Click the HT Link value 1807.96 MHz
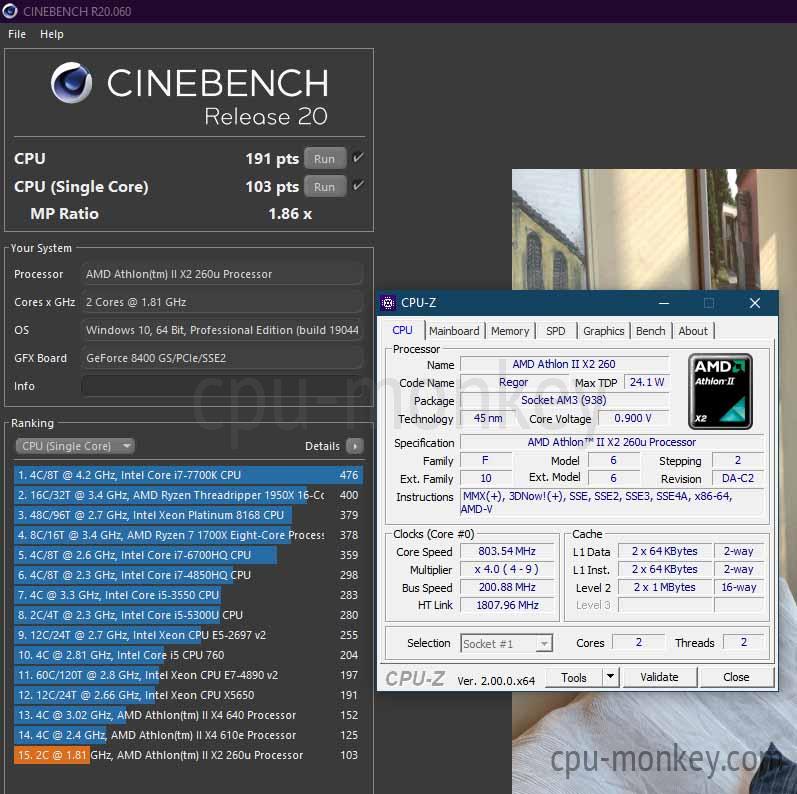The image size is (797, 794). coord(507,605)
